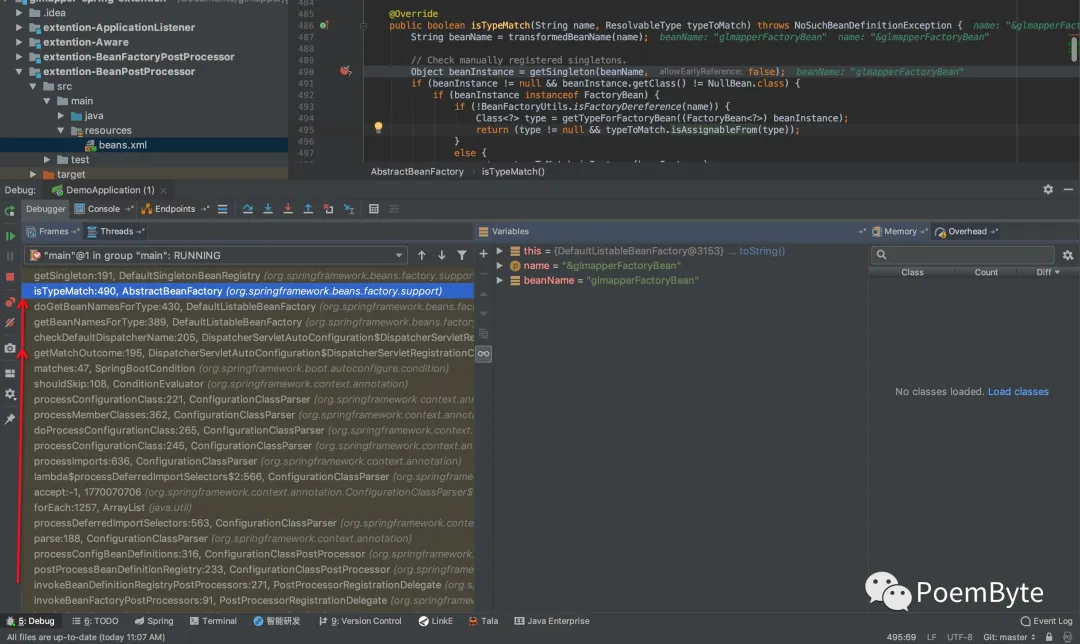
Task: Click Show Execution Point icon
Action: click(222, 209)
